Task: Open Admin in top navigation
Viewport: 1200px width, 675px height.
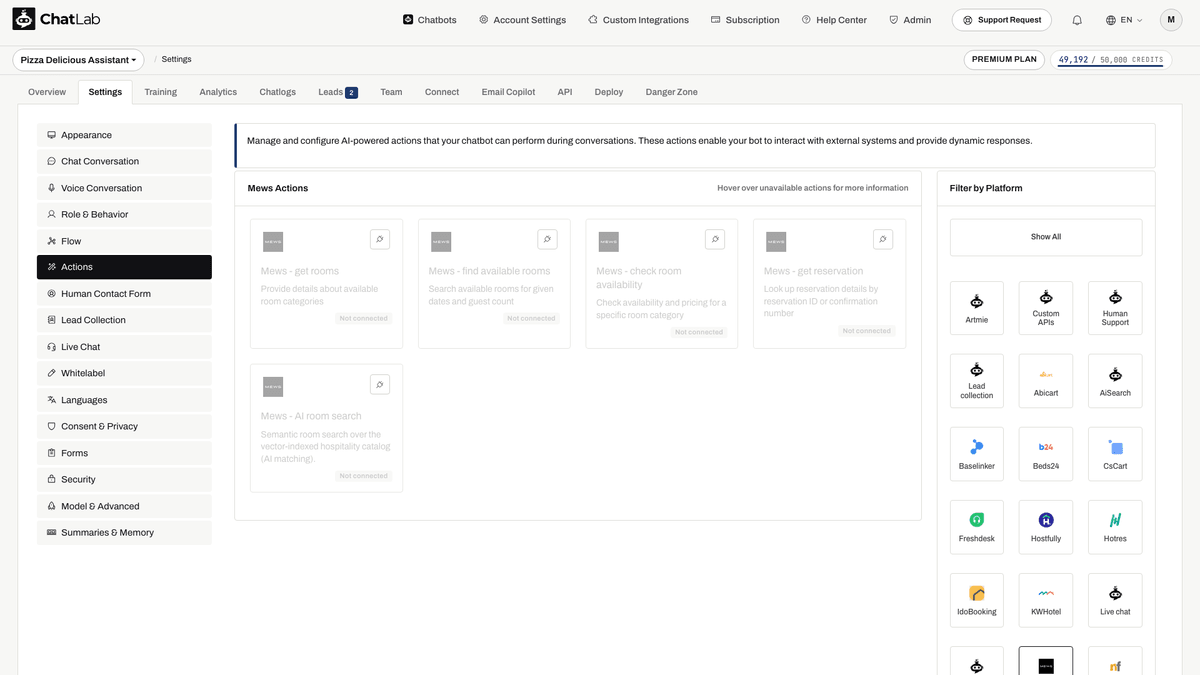Action: (x=910, y=20)
